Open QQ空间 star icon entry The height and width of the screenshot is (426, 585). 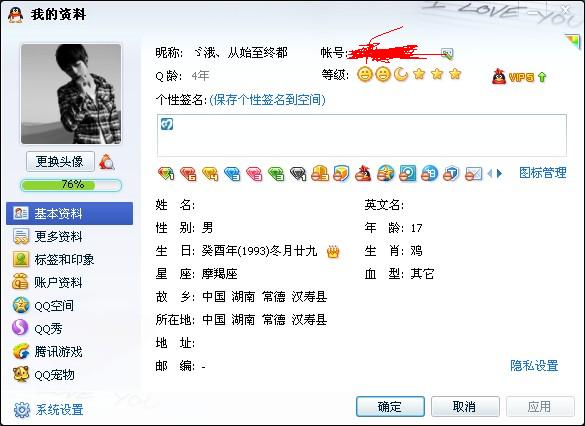(43, 306)
